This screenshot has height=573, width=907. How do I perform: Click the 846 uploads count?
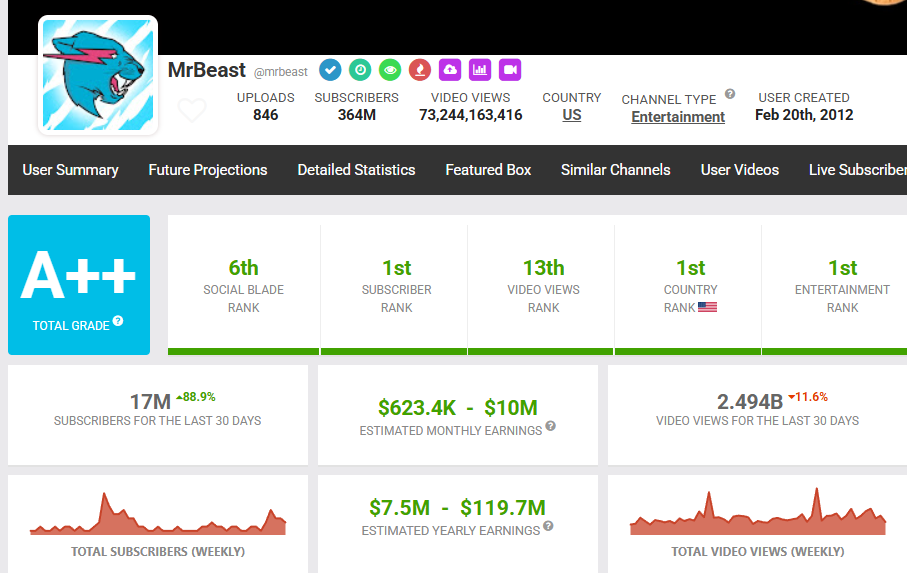pos(266,115)
